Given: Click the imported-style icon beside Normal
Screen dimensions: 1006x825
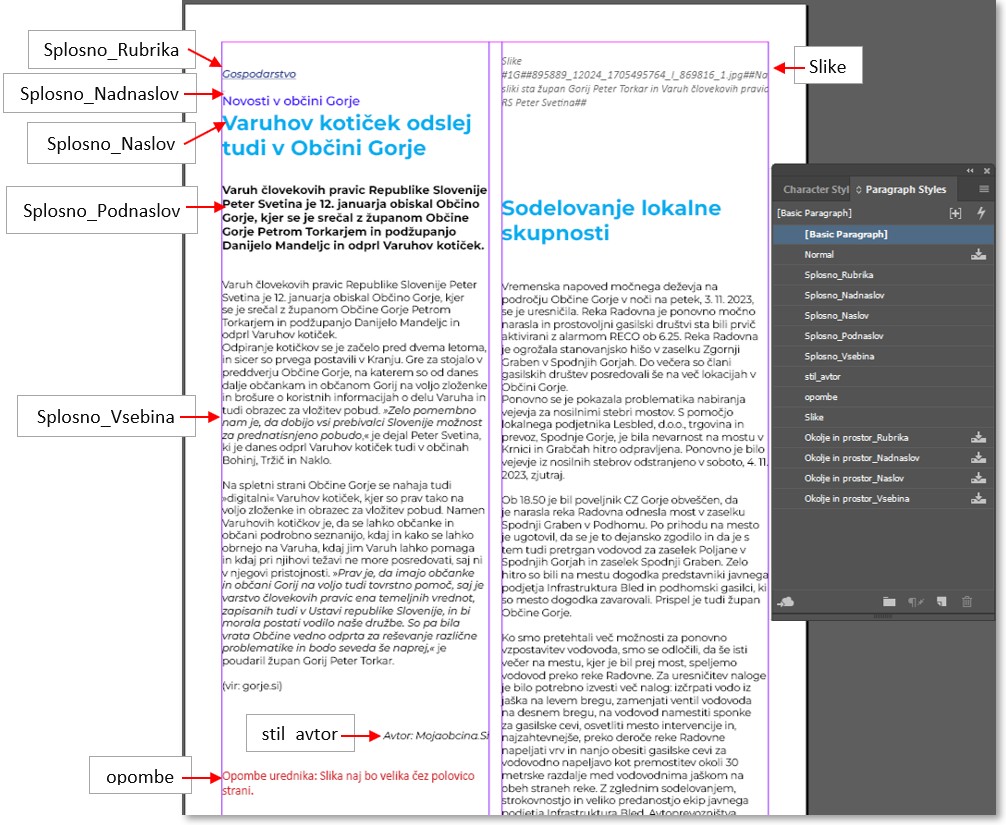Looking at the screenshot, I should [x=978, y=255].
